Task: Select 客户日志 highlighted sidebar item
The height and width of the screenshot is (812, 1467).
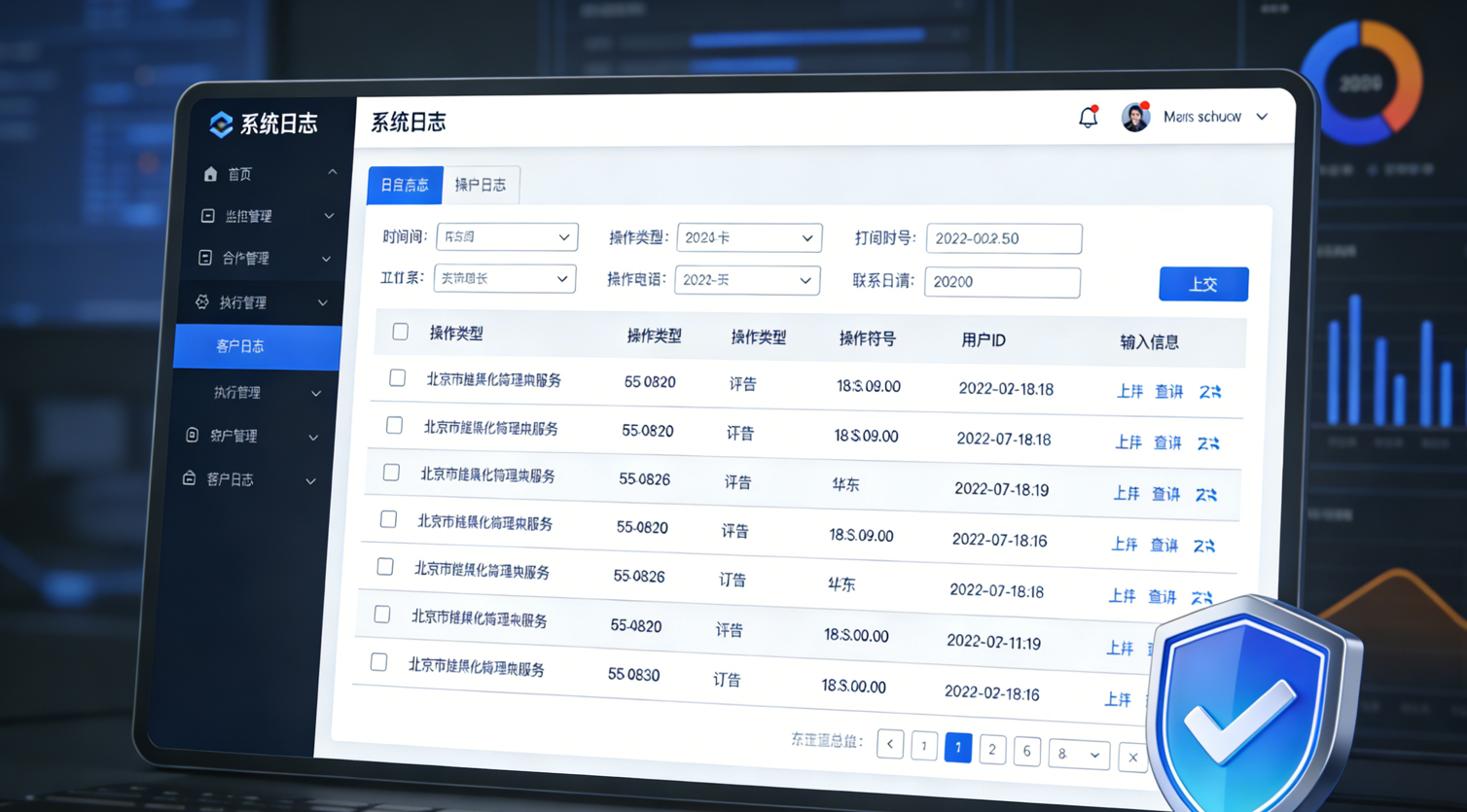Action: [257, 346]
